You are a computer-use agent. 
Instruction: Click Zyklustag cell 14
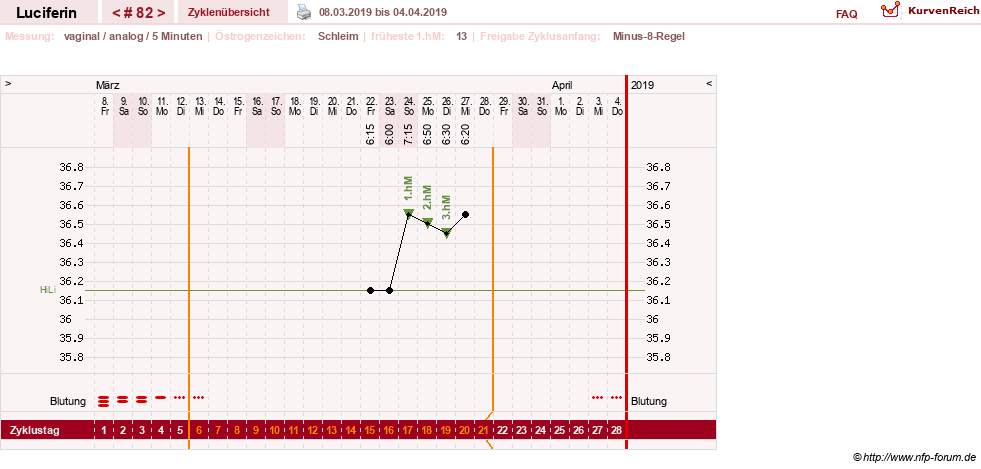(x=351, y=430)
